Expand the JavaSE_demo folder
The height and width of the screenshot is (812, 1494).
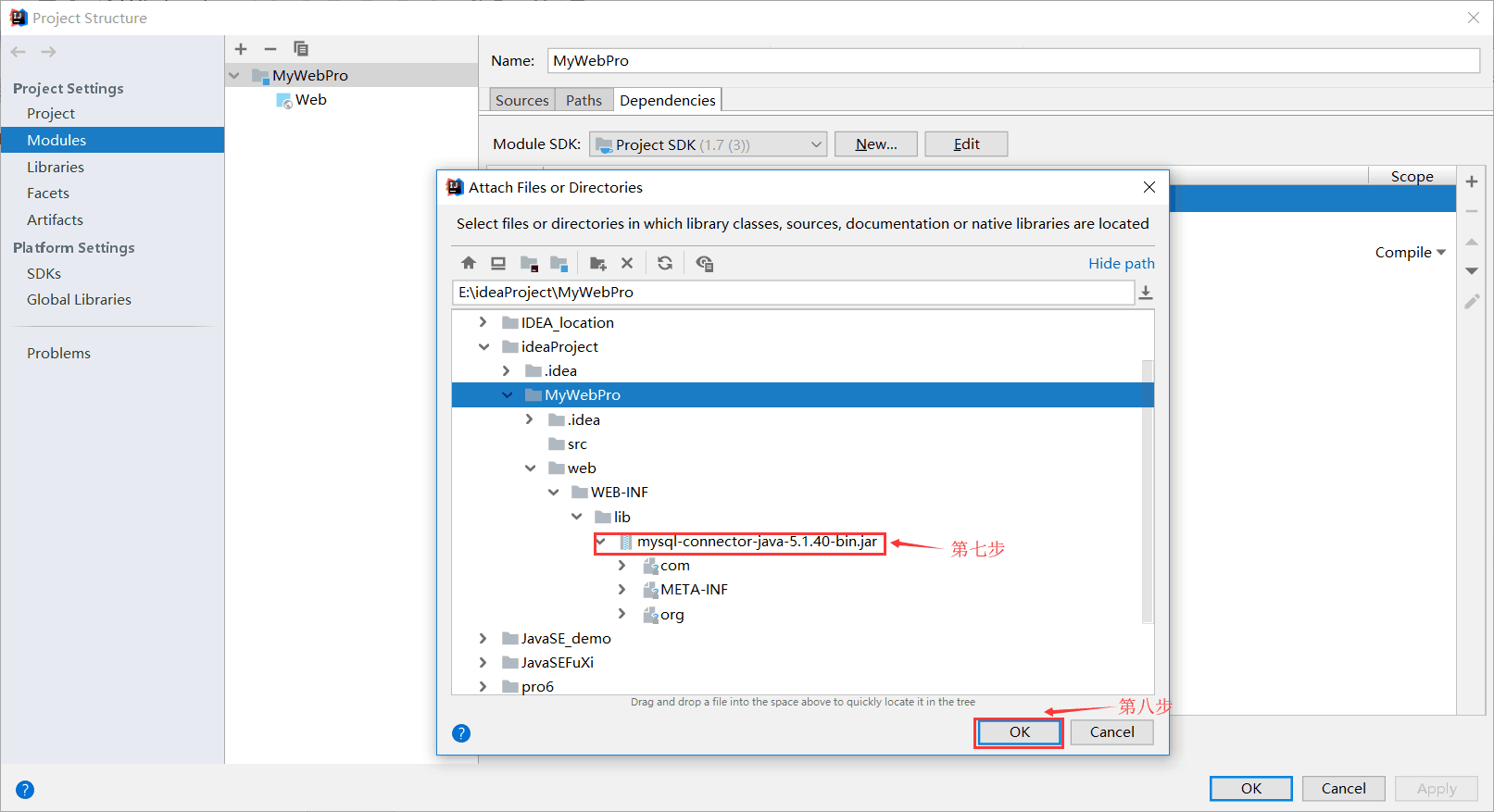click(483, 639)
